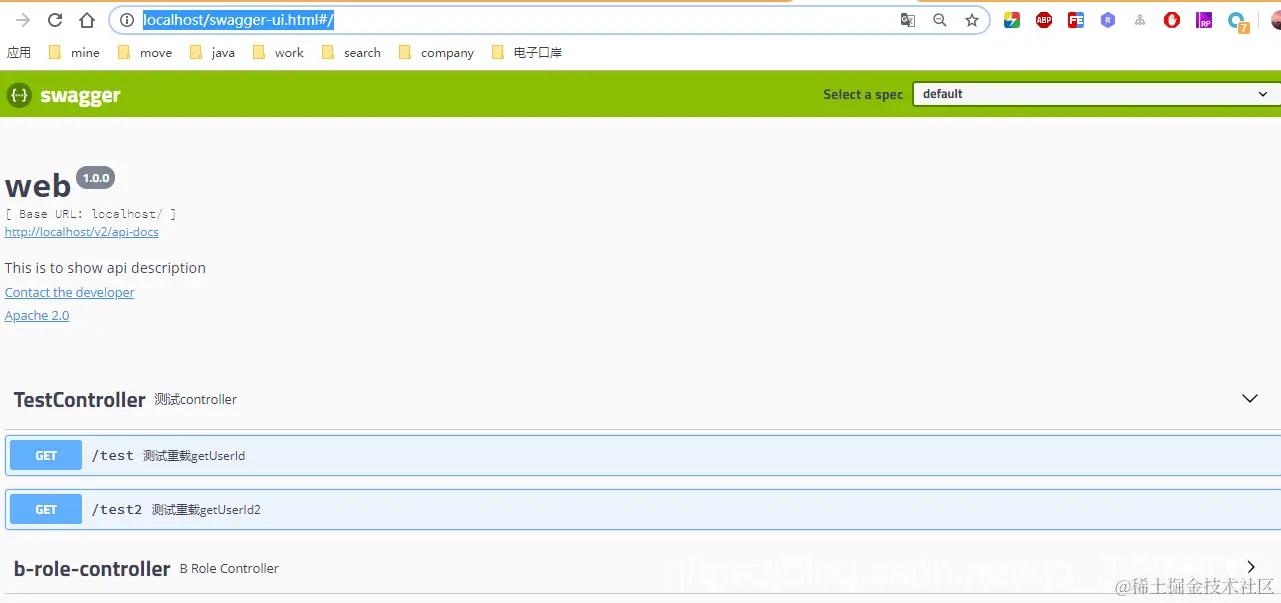Reload the page with the refresh icon
Image resolution: width=1281 pixels, height=603 pixels.
(55, 20)
